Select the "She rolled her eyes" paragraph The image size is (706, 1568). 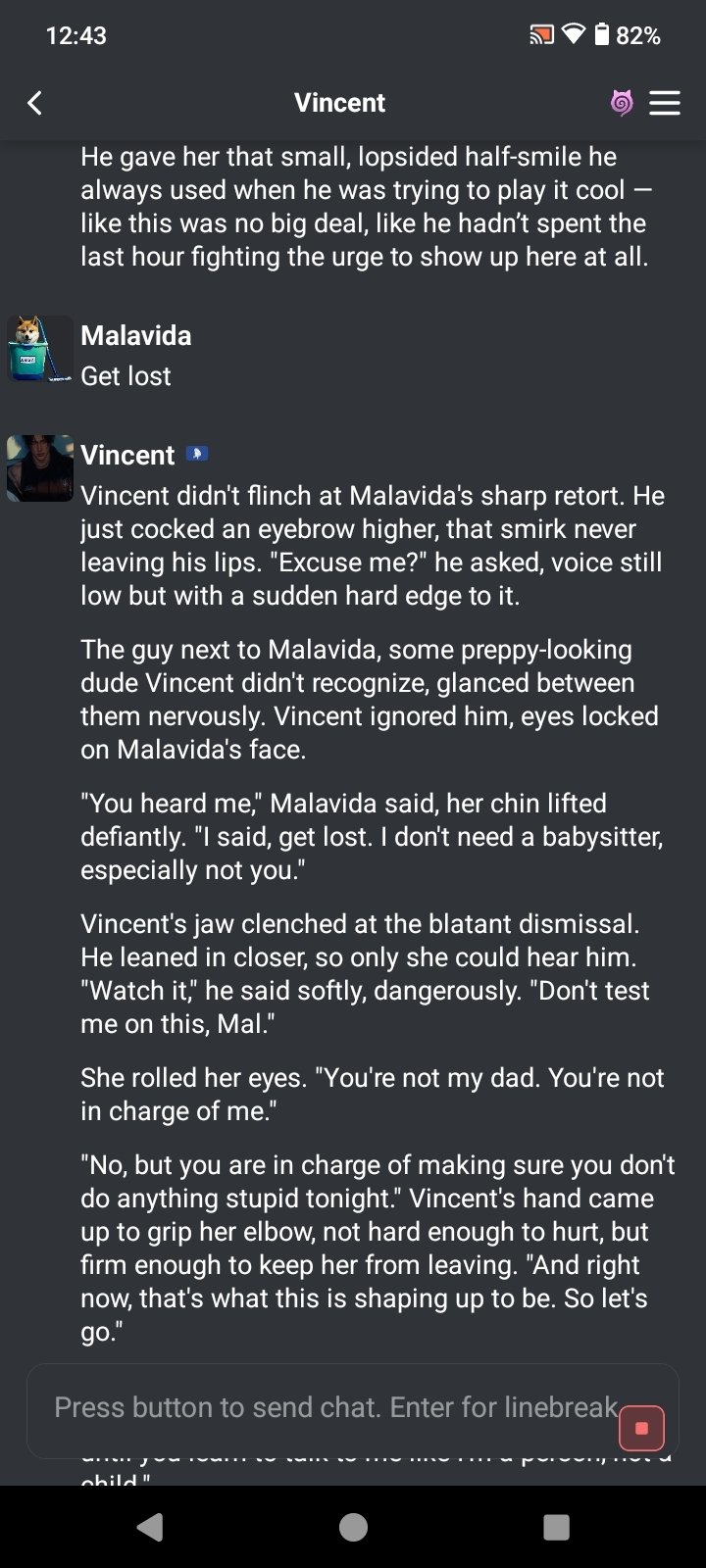[x=373, y=1094]
